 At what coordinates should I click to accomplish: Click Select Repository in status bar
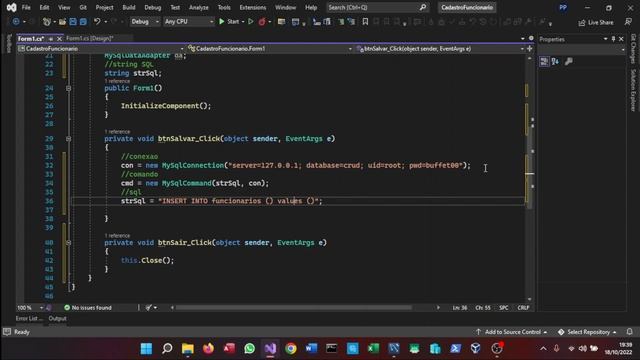587,332
